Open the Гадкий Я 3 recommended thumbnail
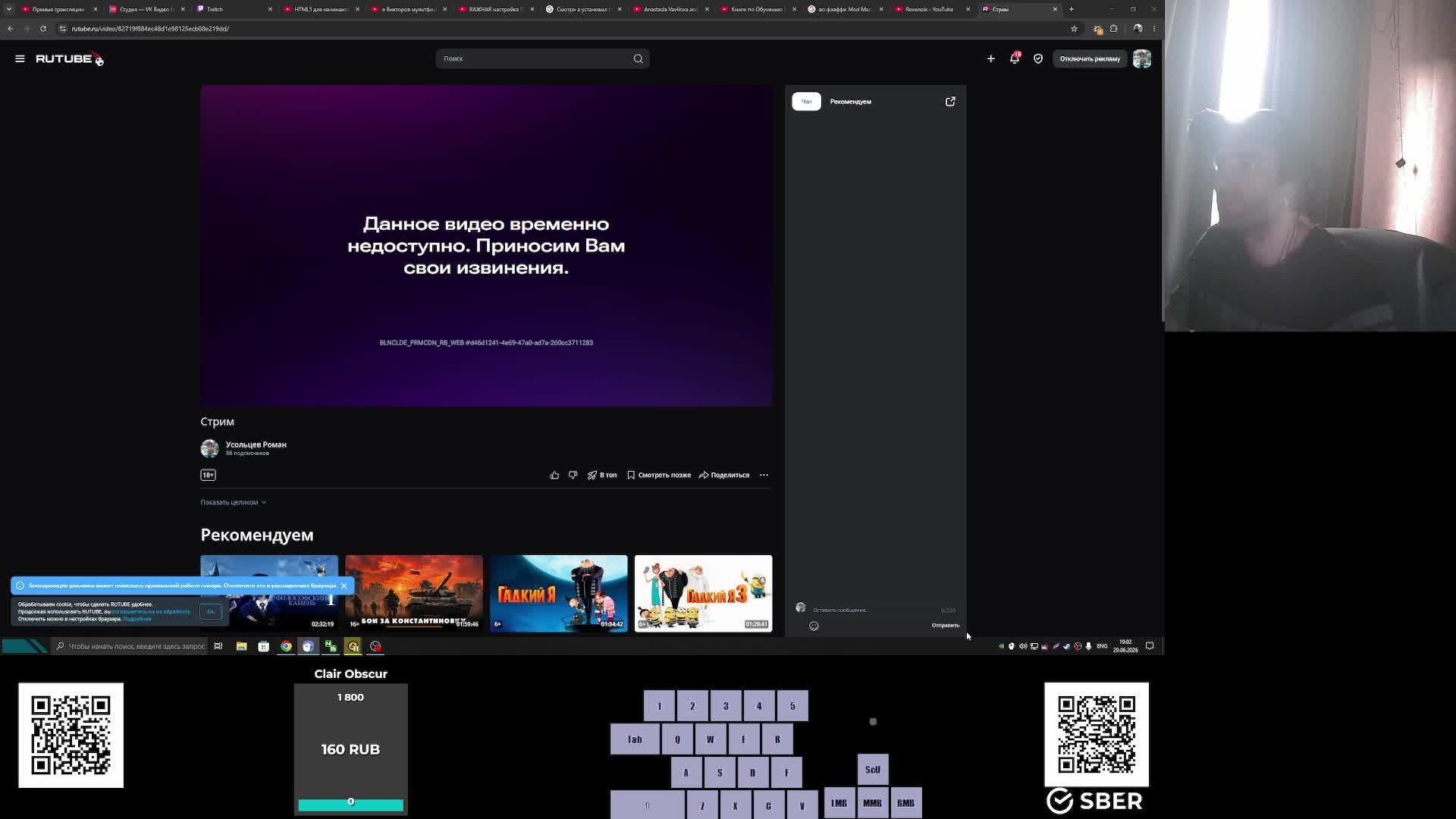This screenshot has height=819, width=1456. click(703, 593)
